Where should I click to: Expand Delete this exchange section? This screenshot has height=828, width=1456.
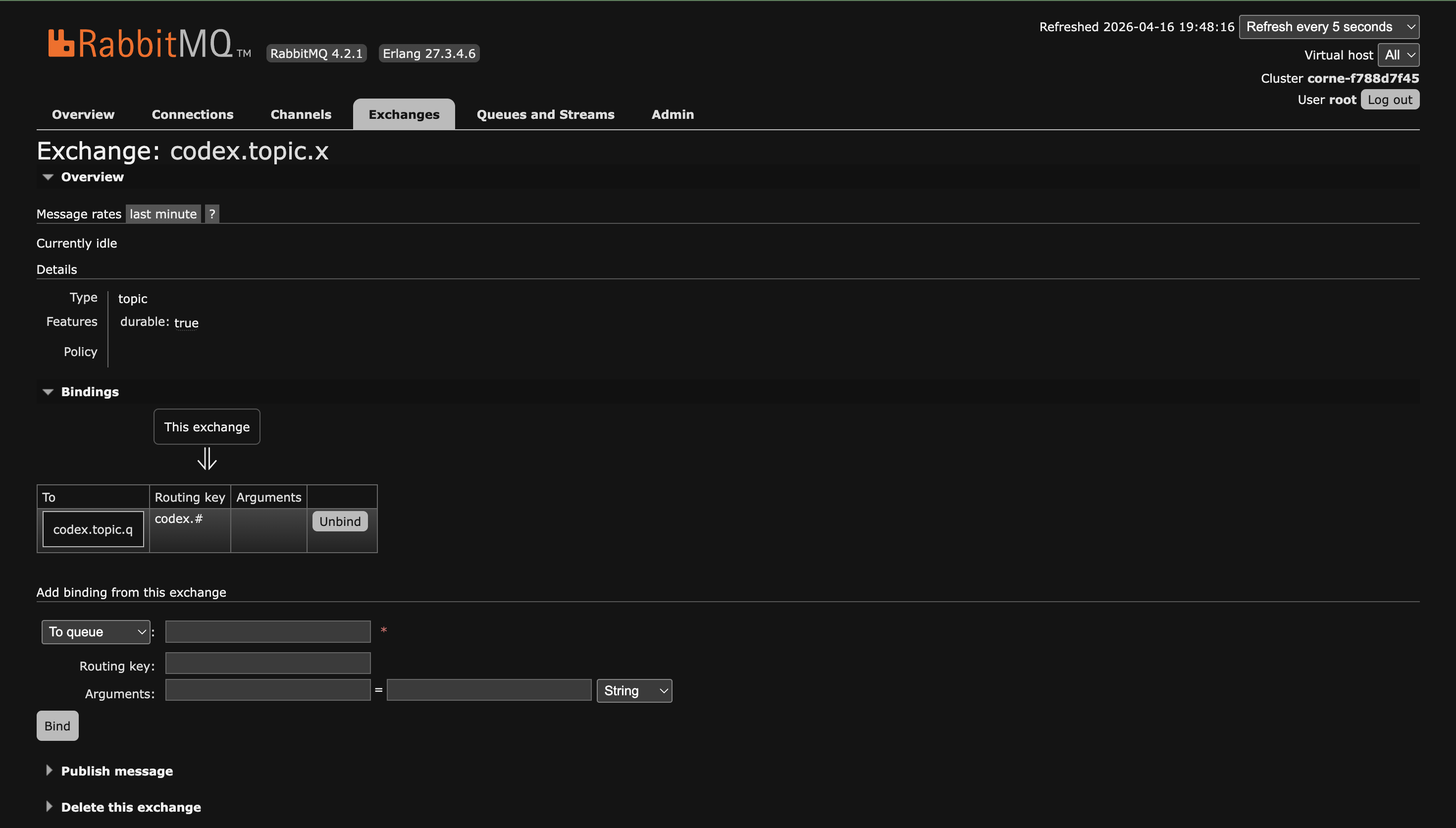pos(131,807)
